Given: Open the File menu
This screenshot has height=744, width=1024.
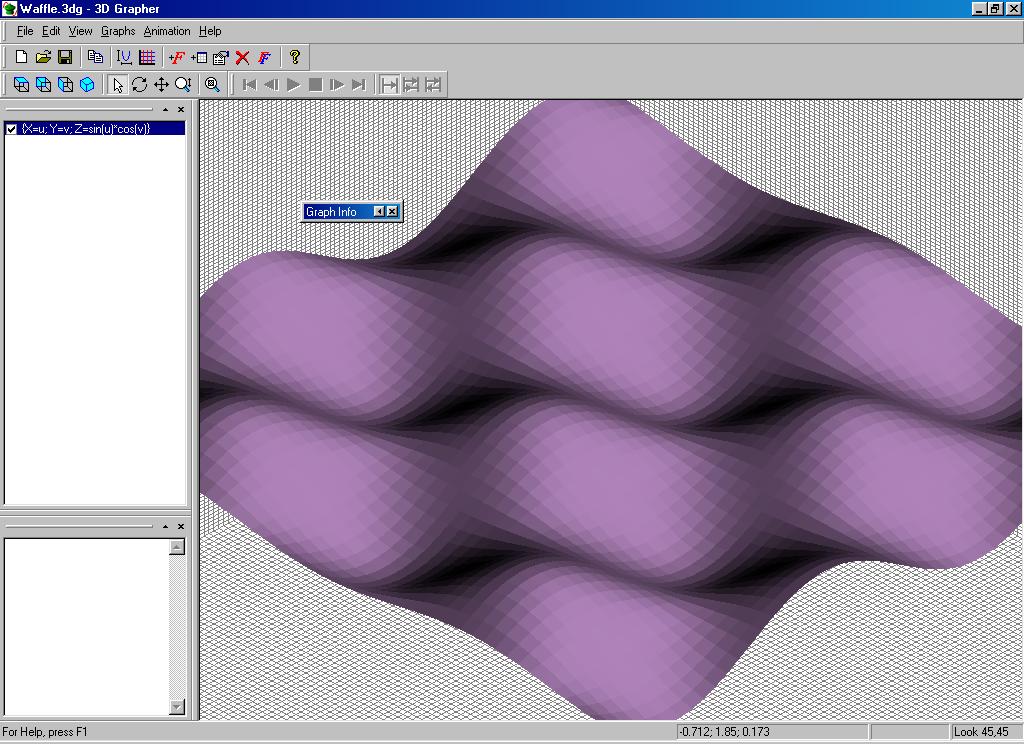Looking at the screenshot, I should pos(25,31).
